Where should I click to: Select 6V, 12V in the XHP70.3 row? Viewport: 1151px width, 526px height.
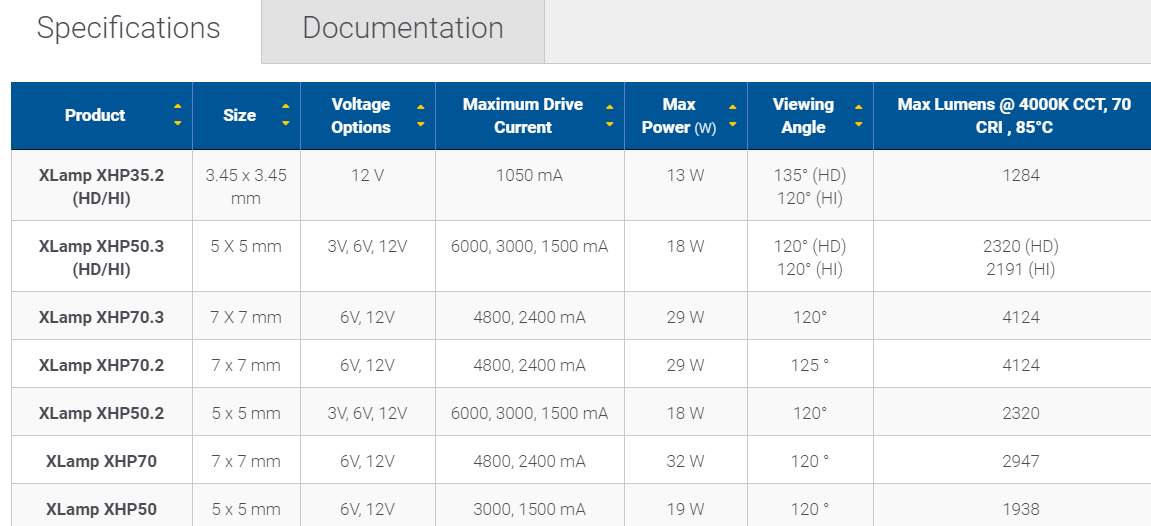point(367,317)
